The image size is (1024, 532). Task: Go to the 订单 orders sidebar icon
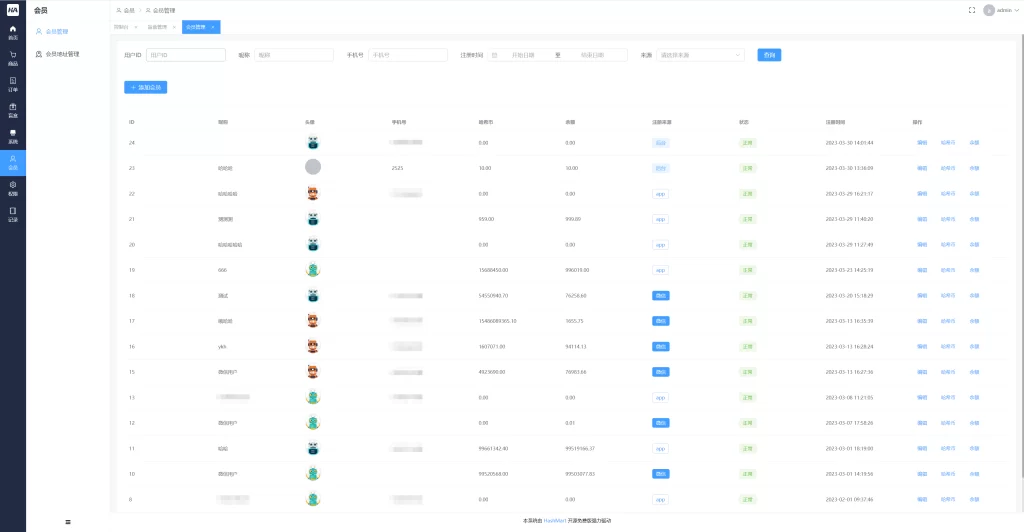(13, 84)
